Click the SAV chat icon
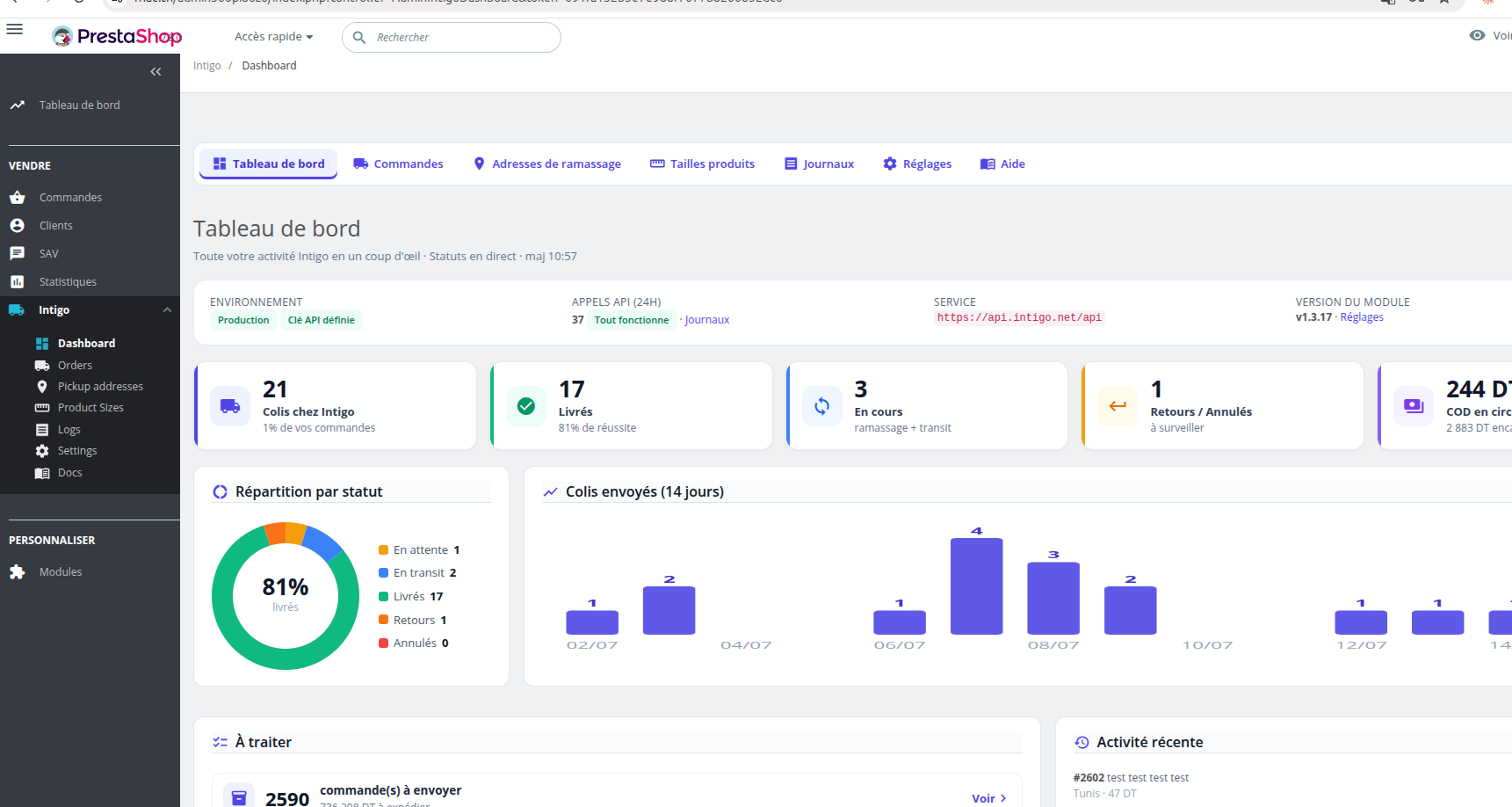Screen dimensions: 1512x807 (x=17, y=253)
